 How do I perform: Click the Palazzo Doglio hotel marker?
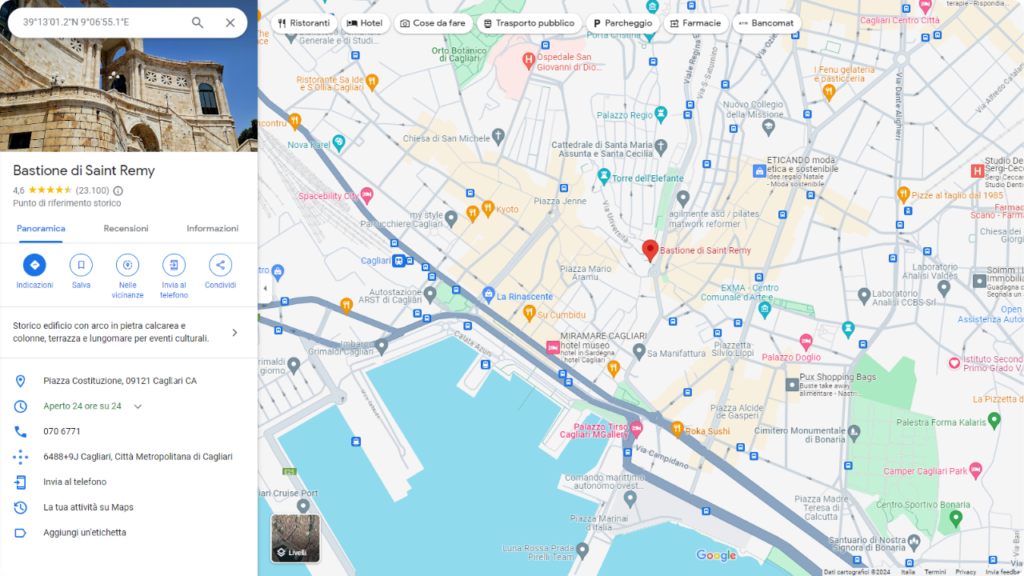pyautogui.click(x=806, y=341)
